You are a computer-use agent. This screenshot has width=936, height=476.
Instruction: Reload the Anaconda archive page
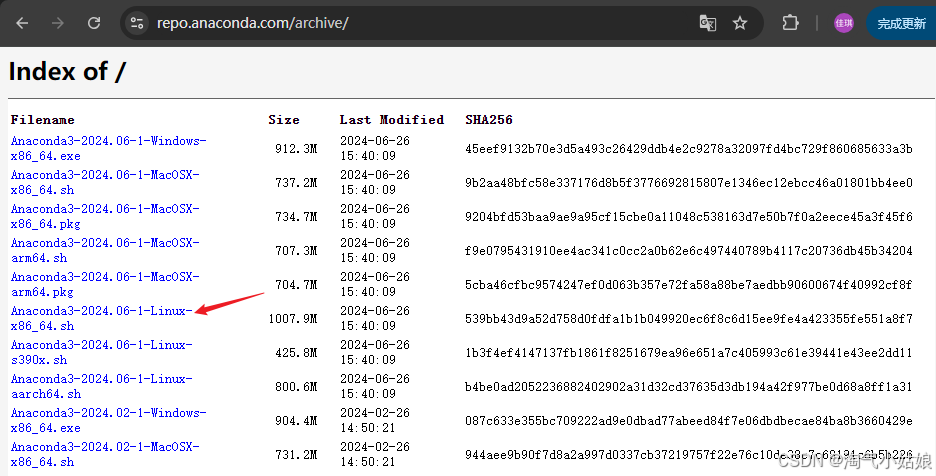coord(94,23)
